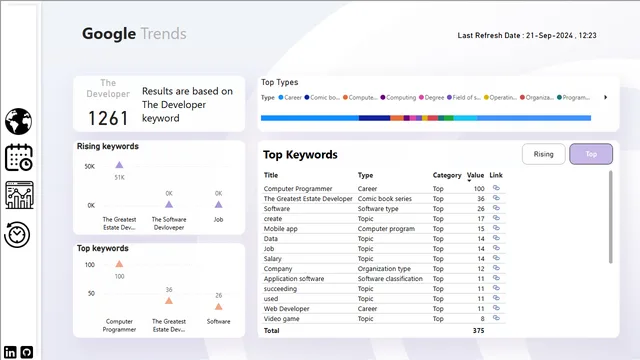This screenshot has width=640, height=360.
Task: Click the Field of s... legend entry
Action: tap(464, 98)
